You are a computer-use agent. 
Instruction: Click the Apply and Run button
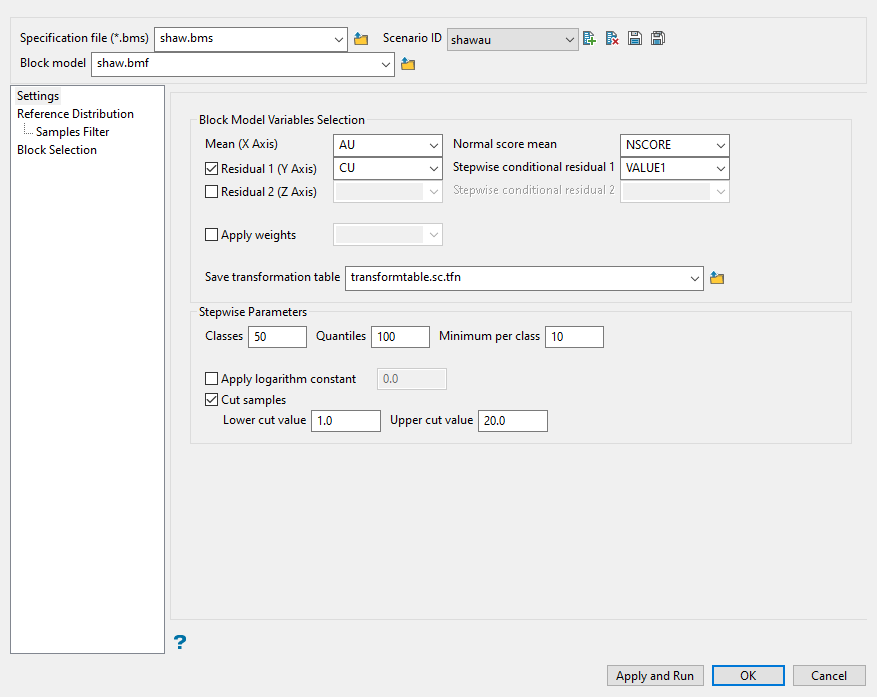[654, 676]
